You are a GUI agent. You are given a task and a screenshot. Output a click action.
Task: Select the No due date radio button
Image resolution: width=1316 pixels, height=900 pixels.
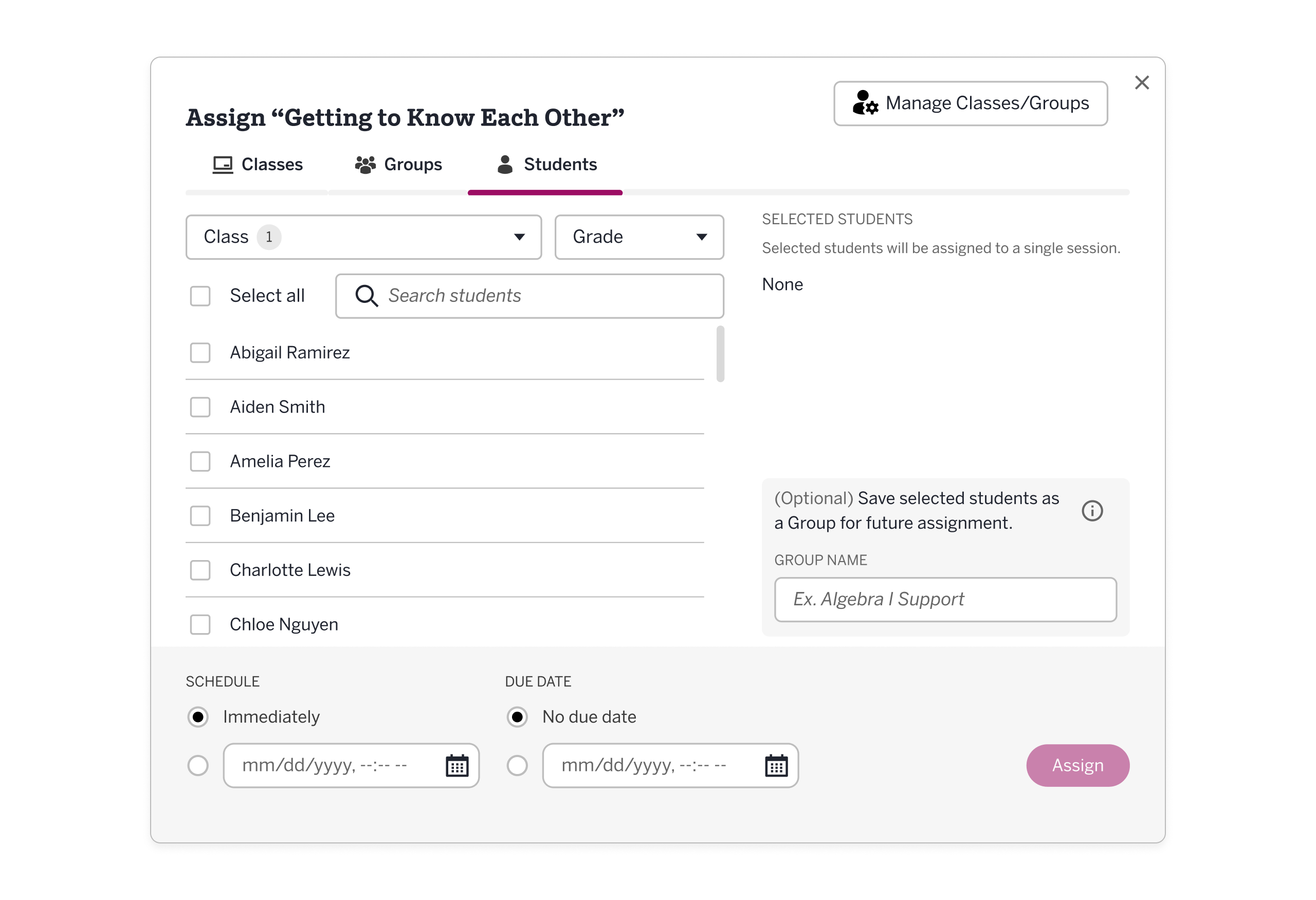[517, 716]
